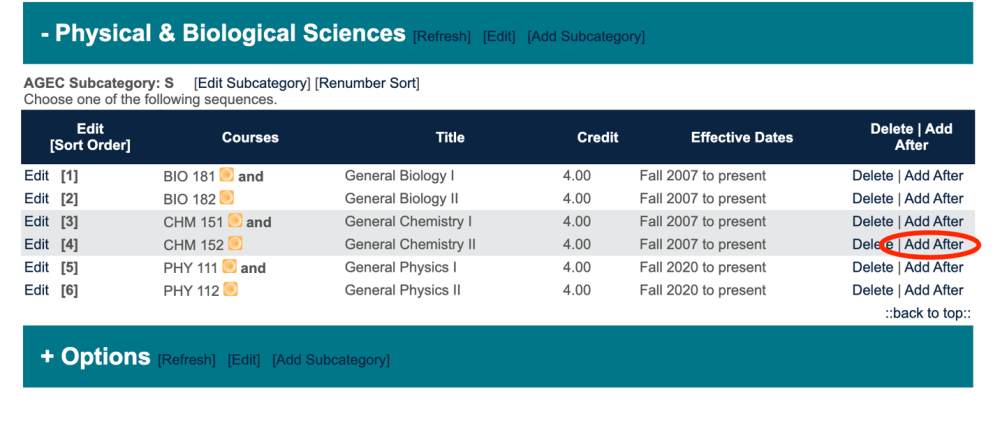Image resolution: width=1000 pixels, height=421 pixels.
Task: Click the orange icon next to BIO 181
Action: coord(227,175)
